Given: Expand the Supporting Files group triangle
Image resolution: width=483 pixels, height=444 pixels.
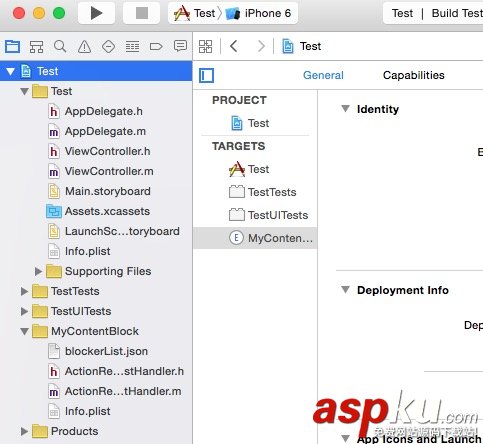Looking at the screenshot, I should pos(38,271).
